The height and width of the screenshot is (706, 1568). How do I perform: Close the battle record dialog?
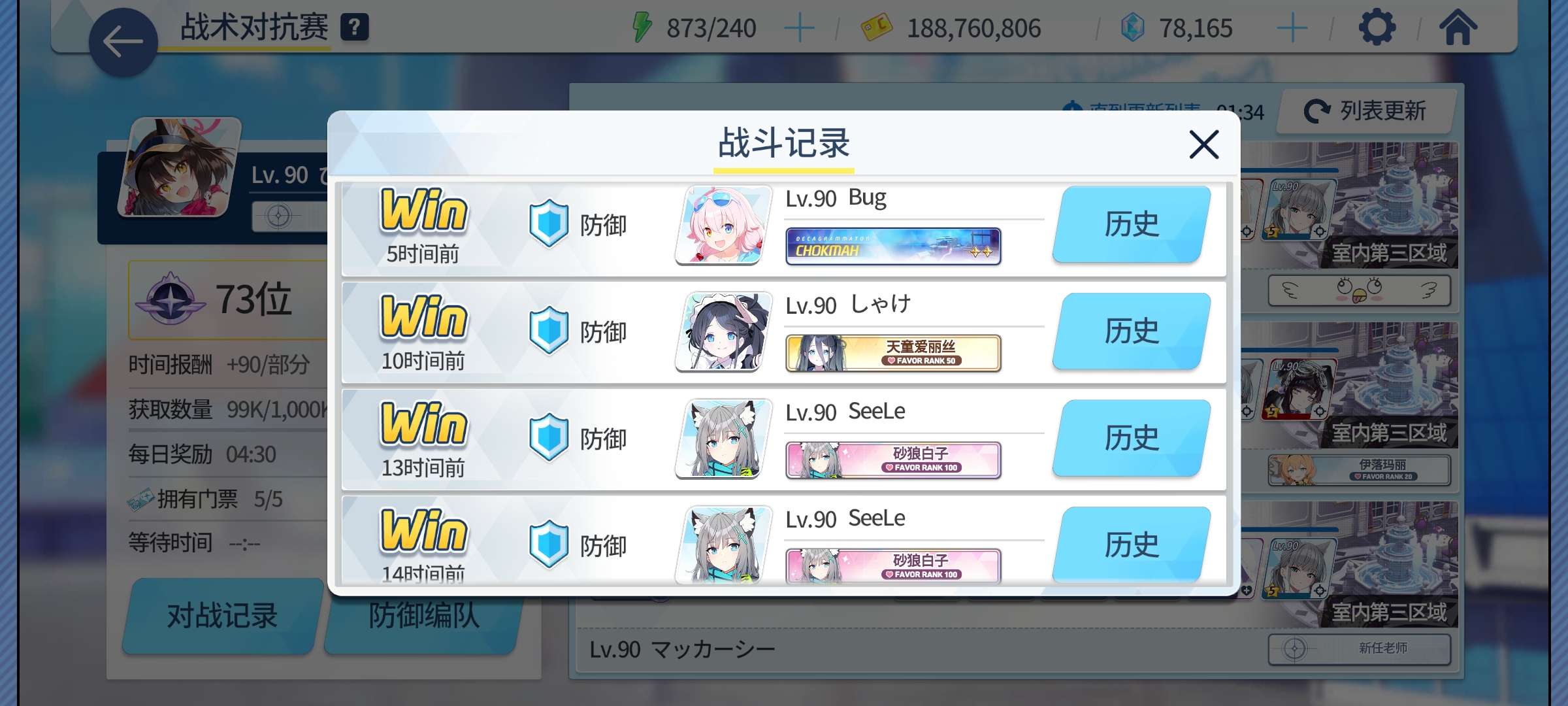point(1204,144)
